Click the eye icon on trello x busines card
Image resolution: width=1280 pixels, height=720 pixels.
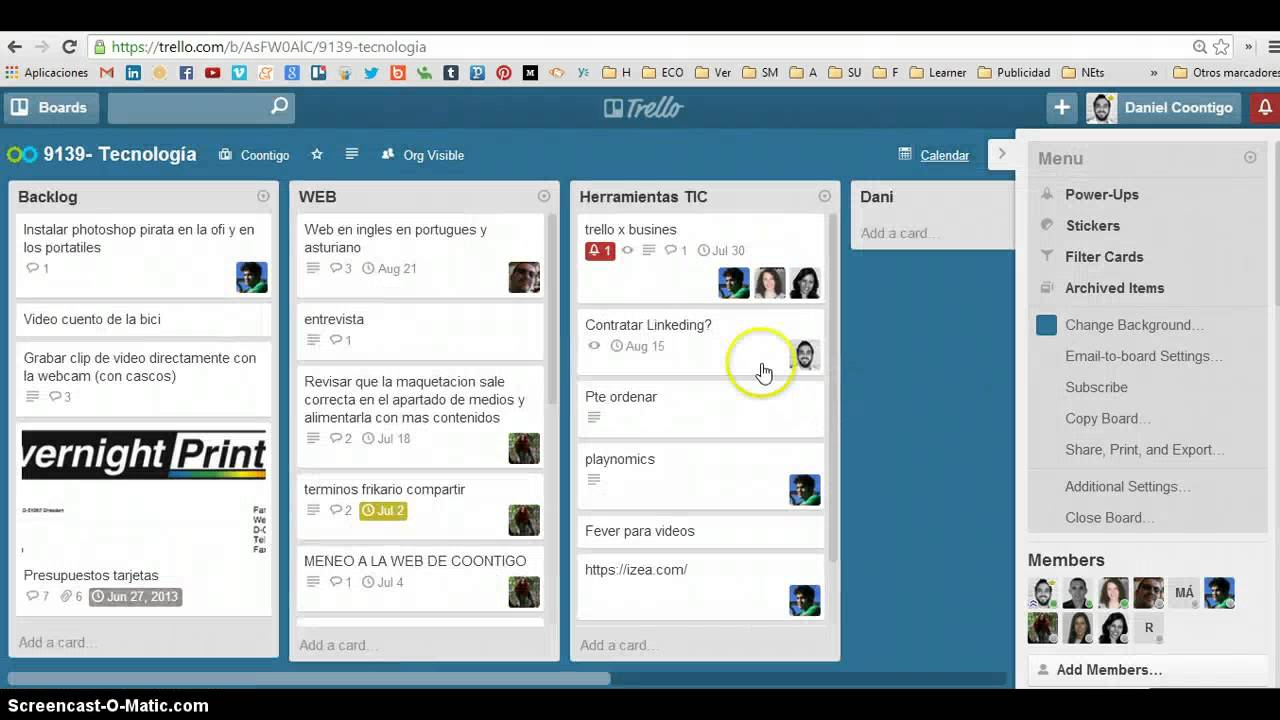click(627, 250)
